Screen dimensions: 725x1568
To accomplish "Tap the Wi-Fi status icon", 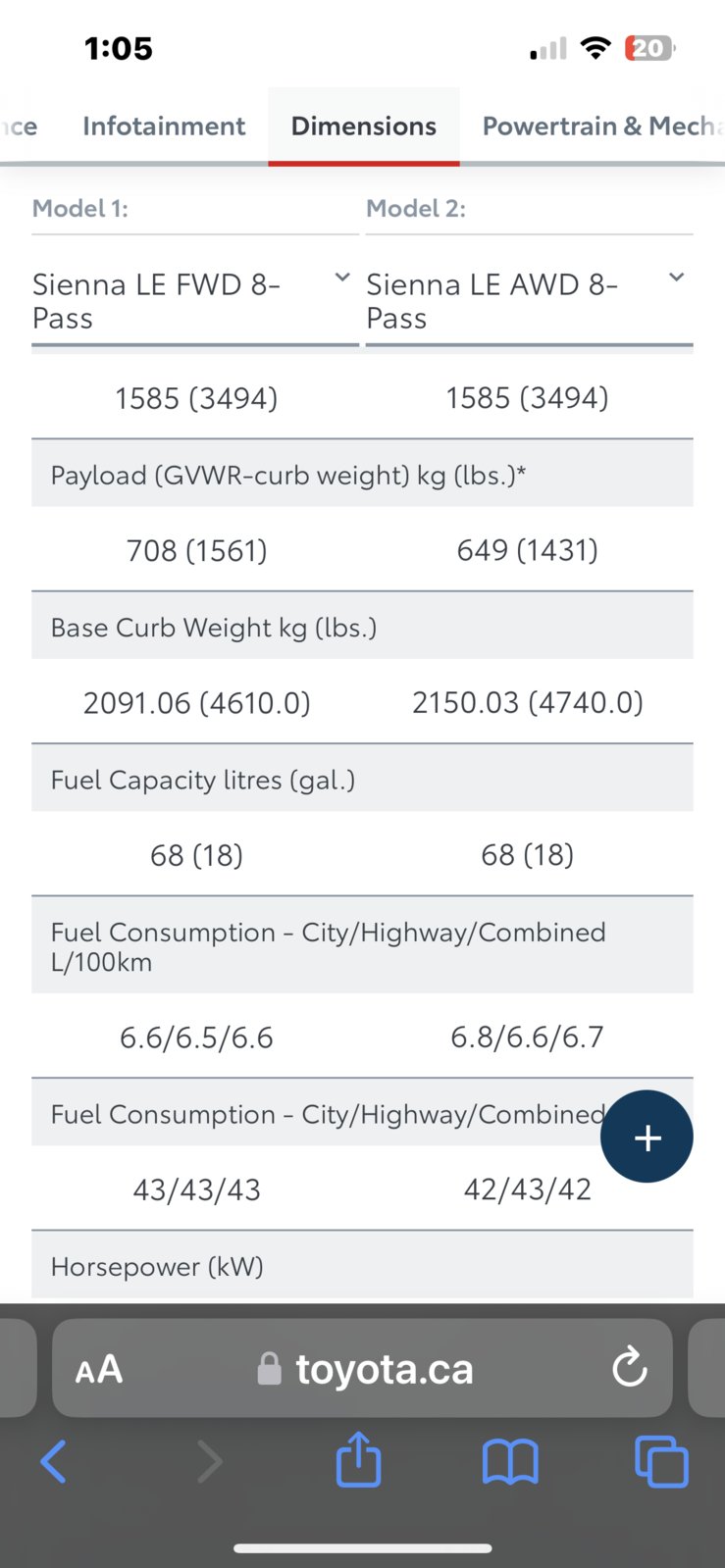I will (x=596, y=48).
